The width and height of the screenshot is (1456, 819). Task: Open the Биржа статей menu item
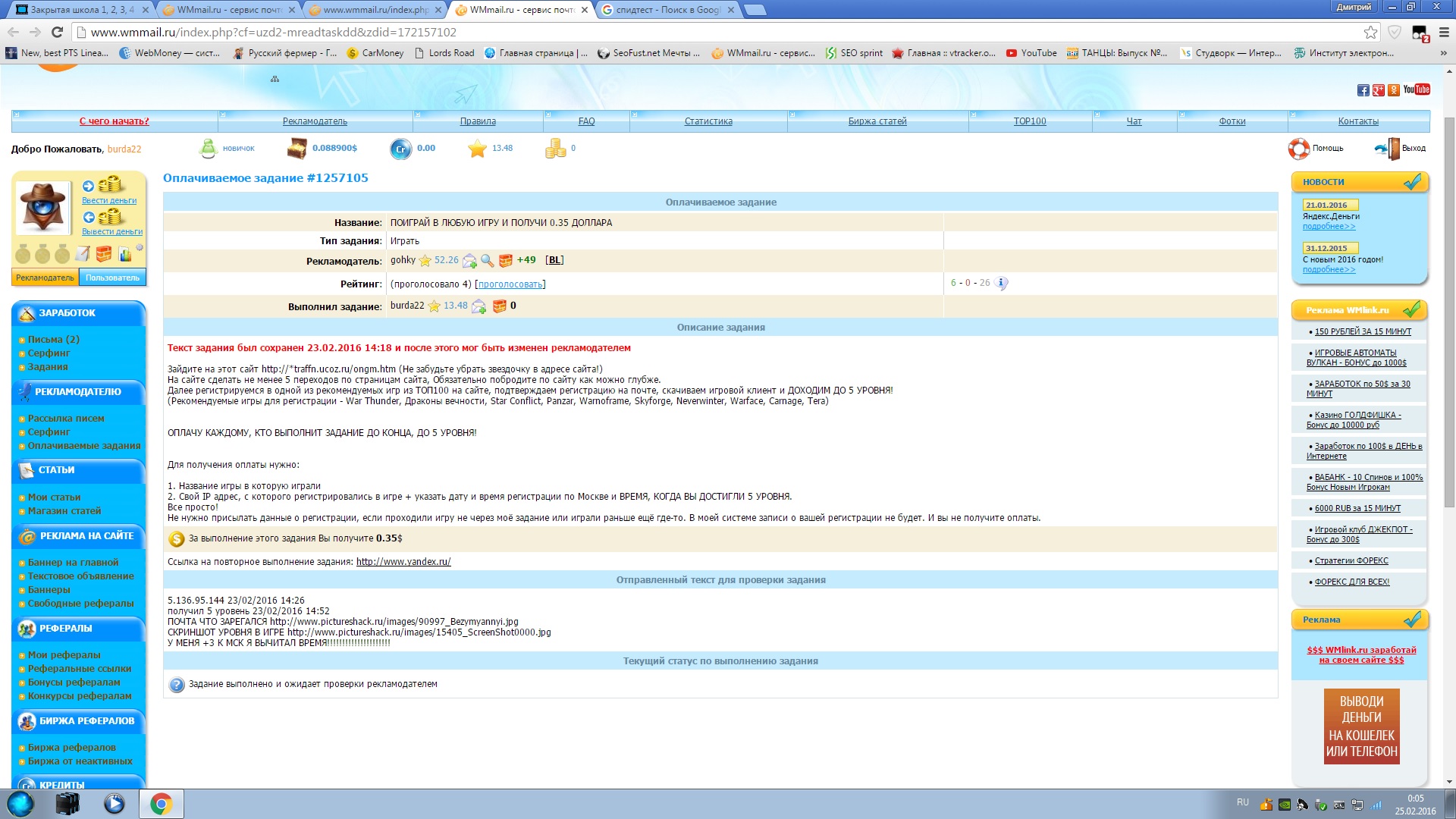(x=877, y=121)
